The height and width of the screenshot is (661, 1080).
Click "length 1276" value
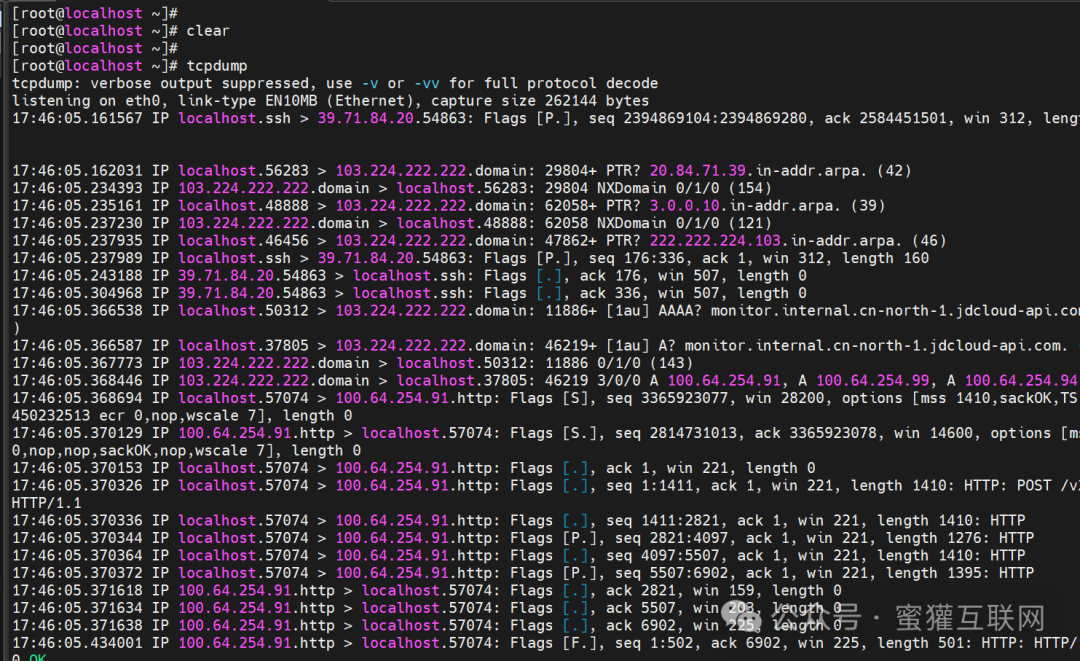937,538
